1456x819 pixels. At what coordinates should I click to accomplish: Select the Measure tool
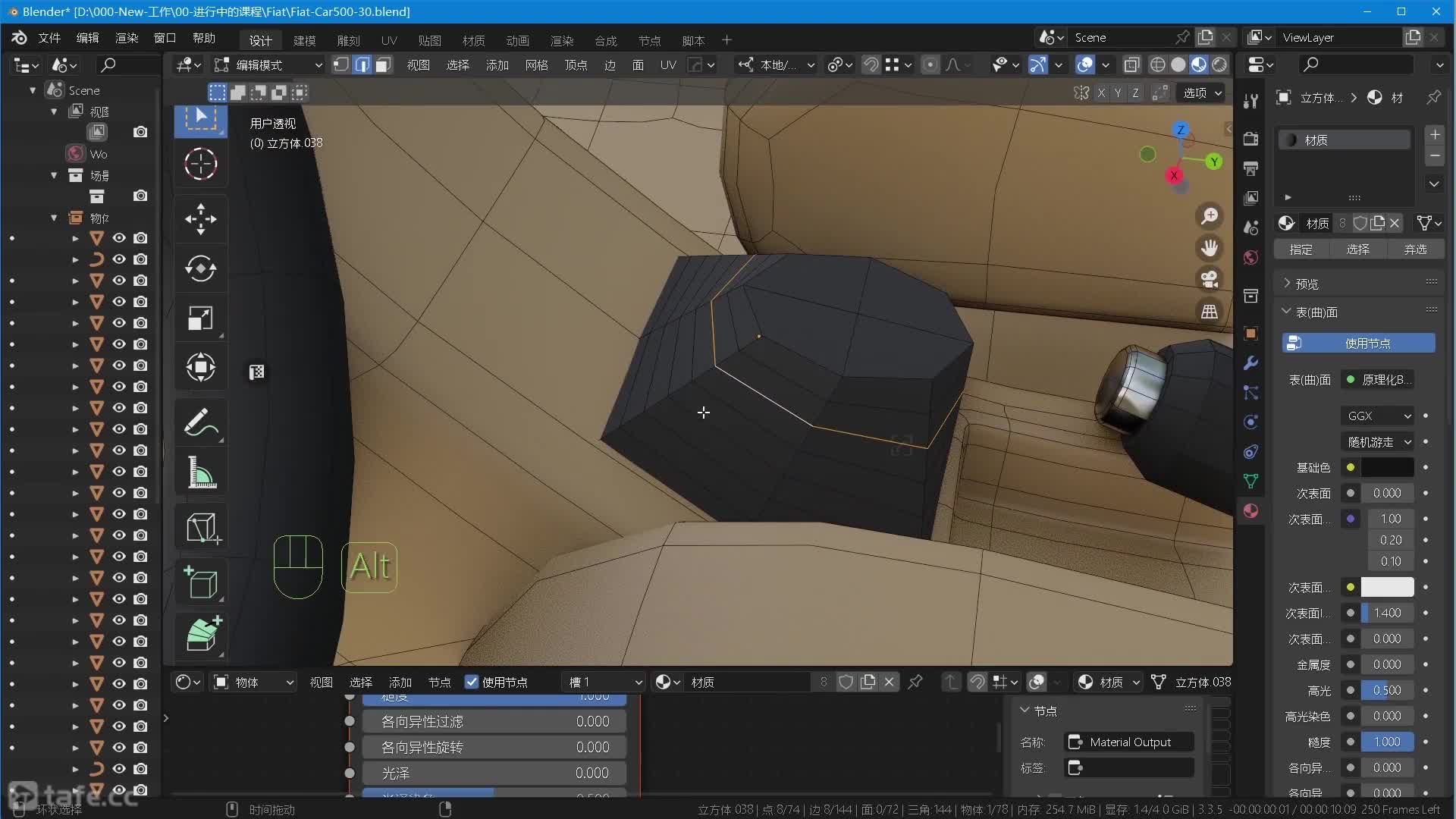pos(200,472)
